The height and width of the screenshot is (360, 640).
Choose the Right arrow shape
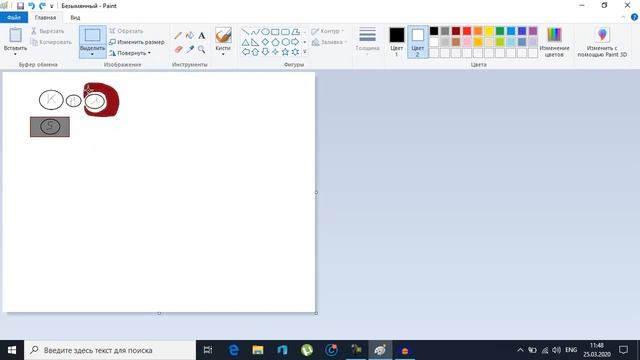295,42
